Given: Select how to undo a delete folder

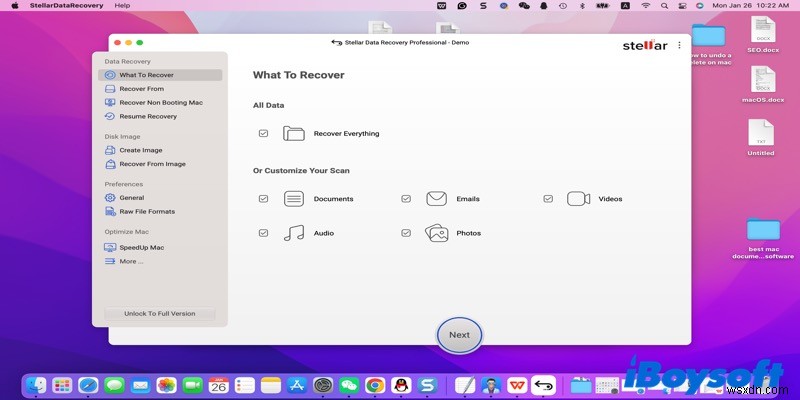Looking at the screenshot, I should pyautogui.click(x=709, y=44).
